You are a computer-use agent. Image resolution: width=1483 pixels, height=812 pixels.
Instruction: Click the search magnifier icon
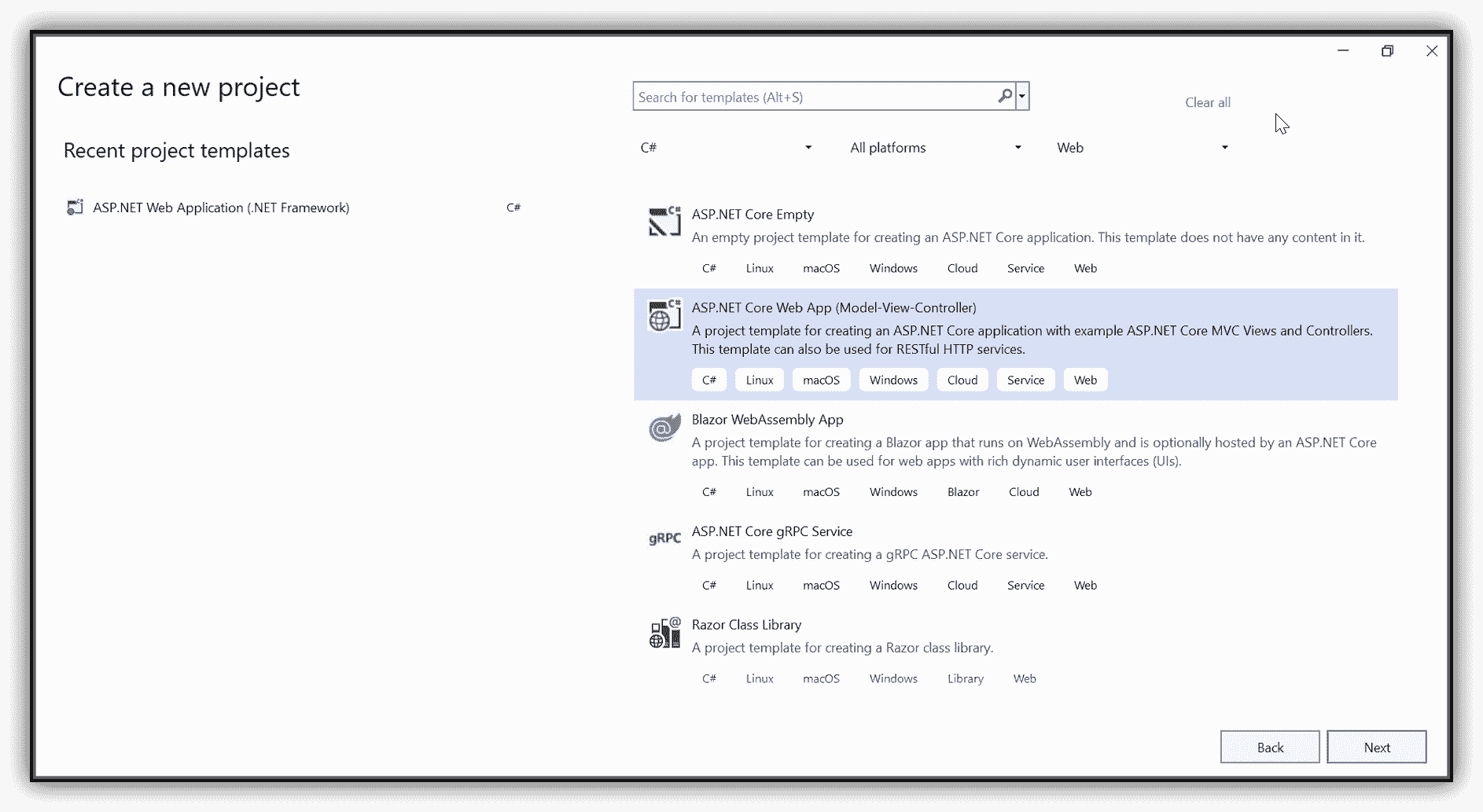pyautogui.click(x=1005, y=96)
